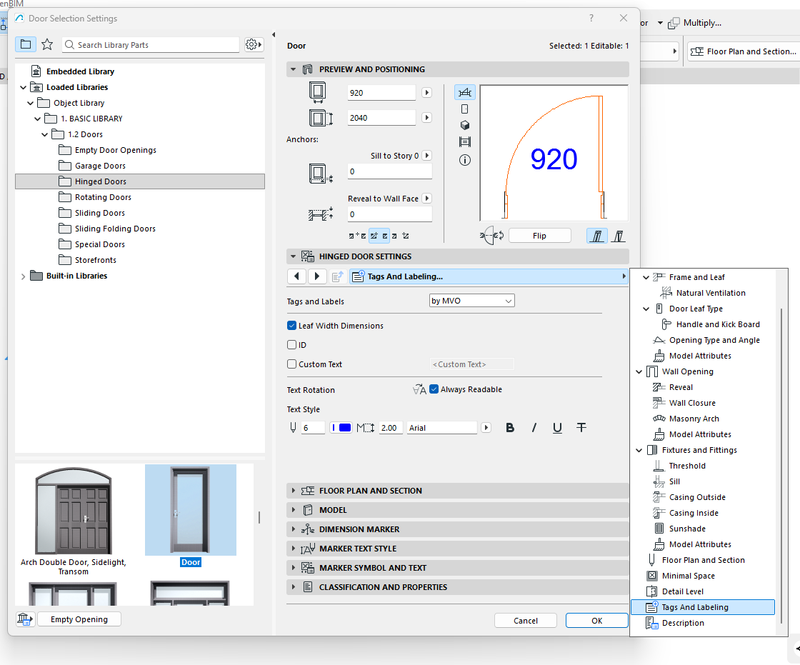Select Opening Type and Angle entry

click(x=714, y=340)
